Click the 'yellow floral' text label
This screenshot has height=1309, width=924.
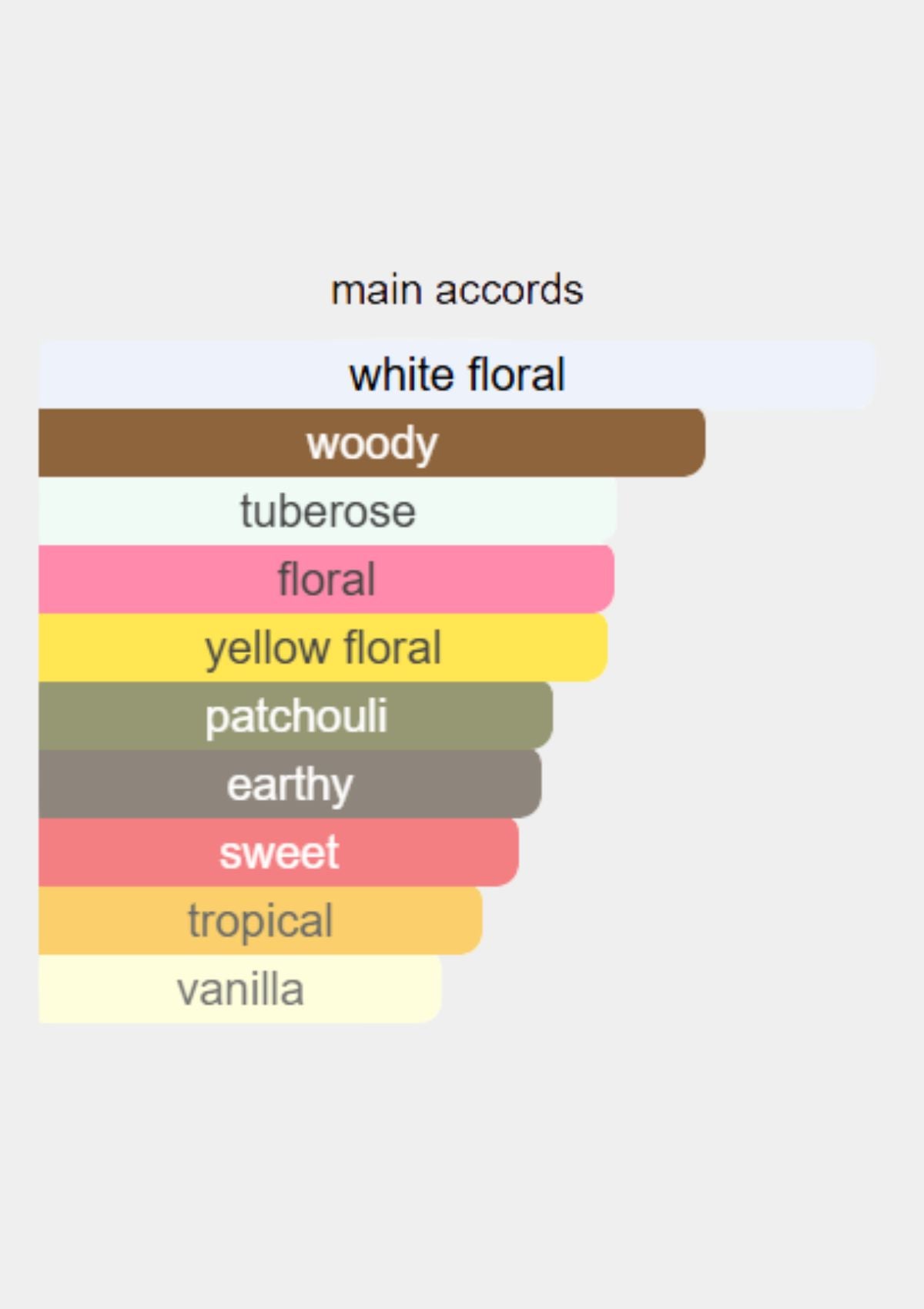(x=323, y=648)
